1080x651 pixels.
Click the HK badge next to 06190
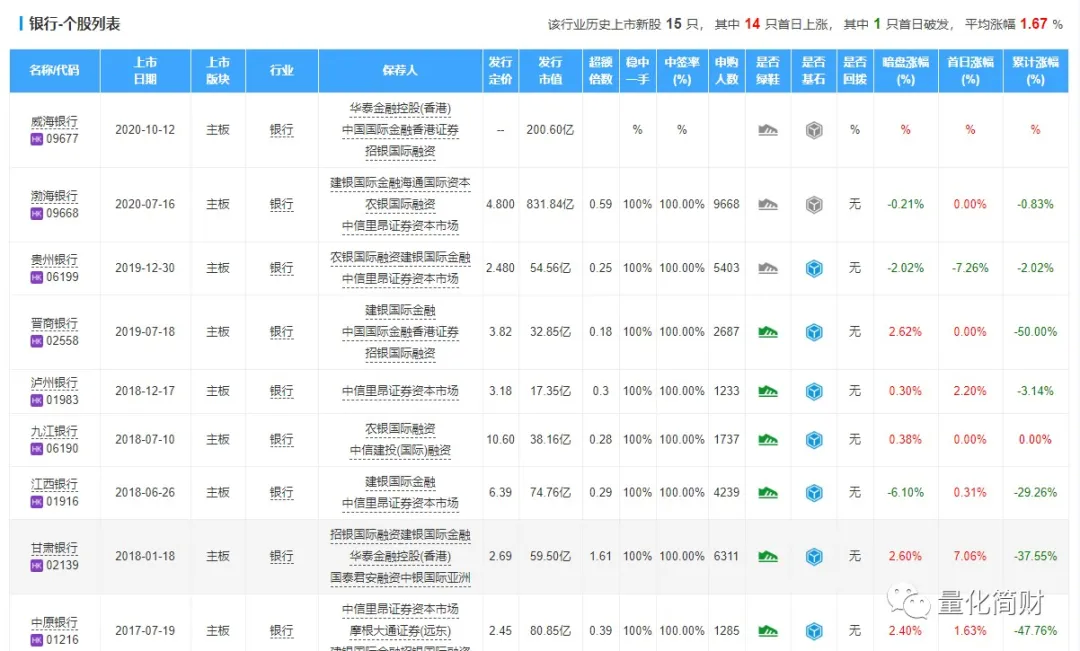click(37, 449)
